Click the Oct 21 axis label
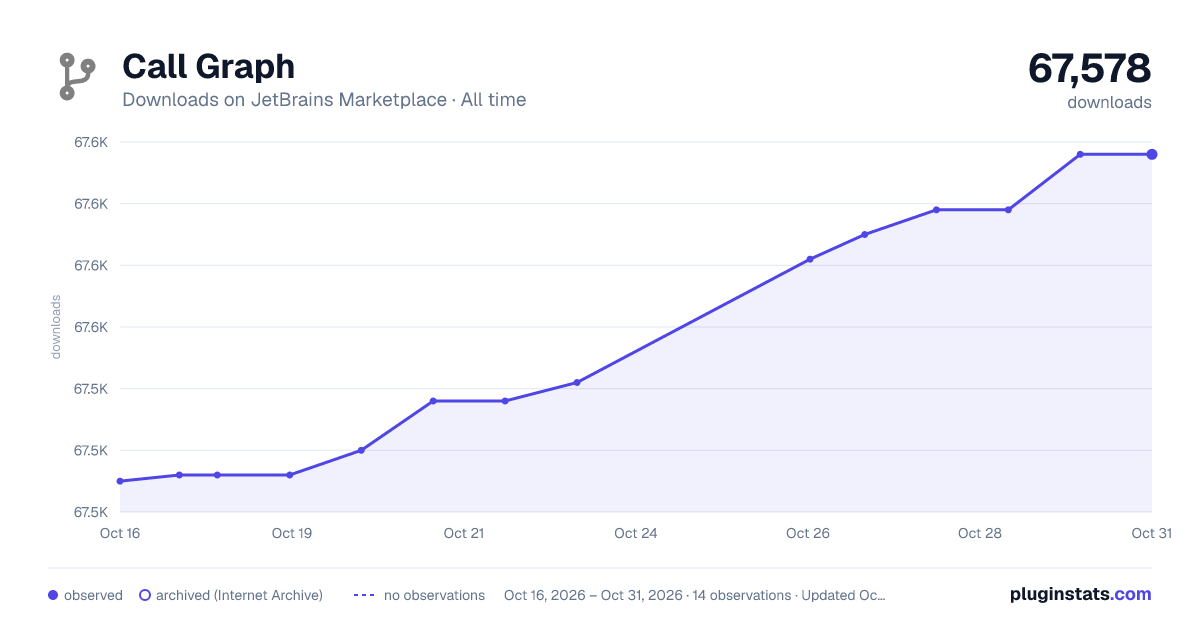The width and height of the screenshot is (1200, 630). click(464, 533)
